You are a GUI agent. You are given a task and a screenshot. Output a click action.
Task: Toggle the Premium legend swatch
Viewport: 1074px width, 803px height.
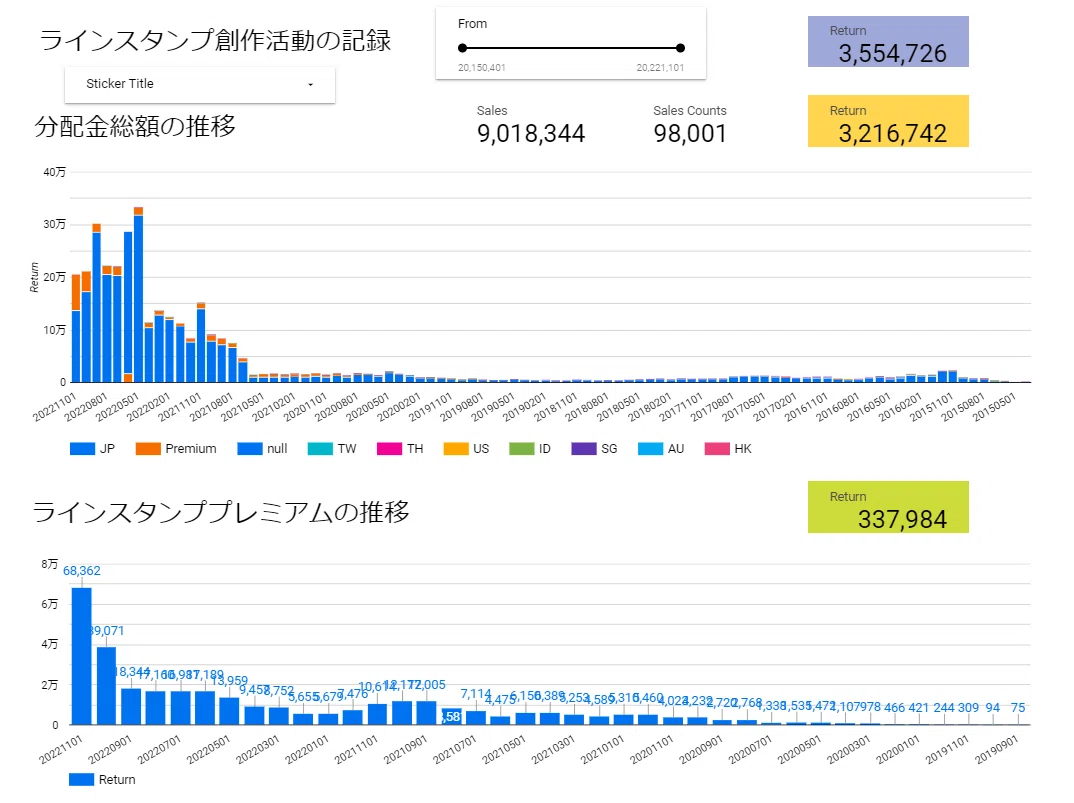148,449
